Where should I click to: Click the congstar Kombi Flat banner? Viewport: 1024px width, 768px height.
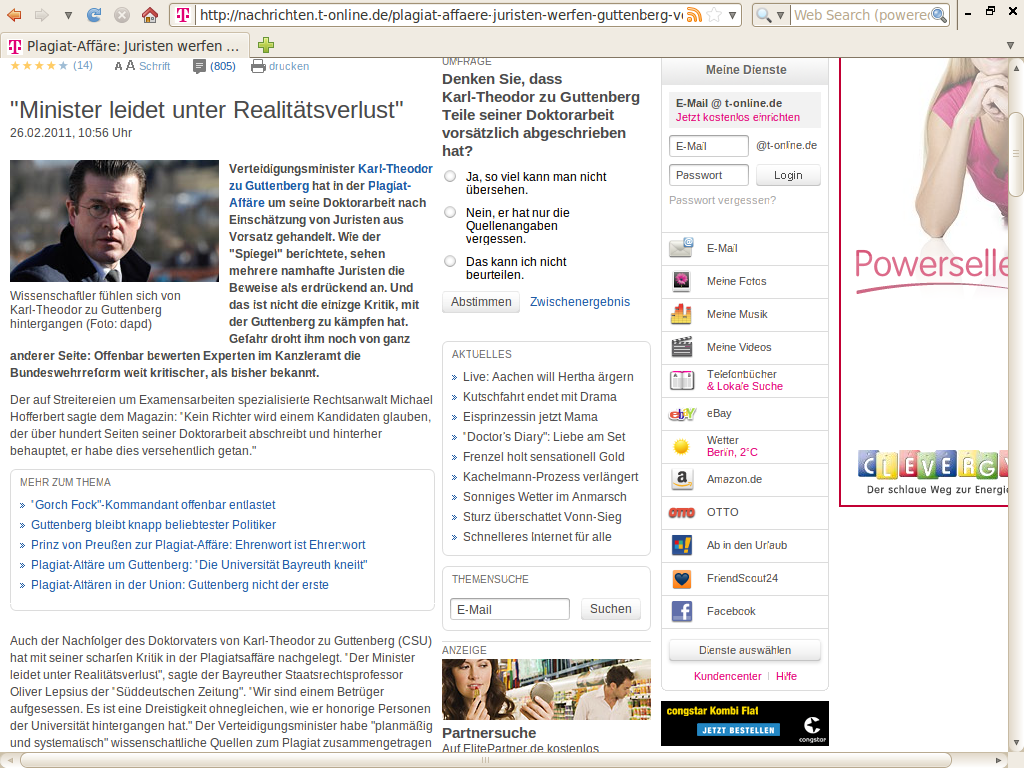tap(744, 723)
